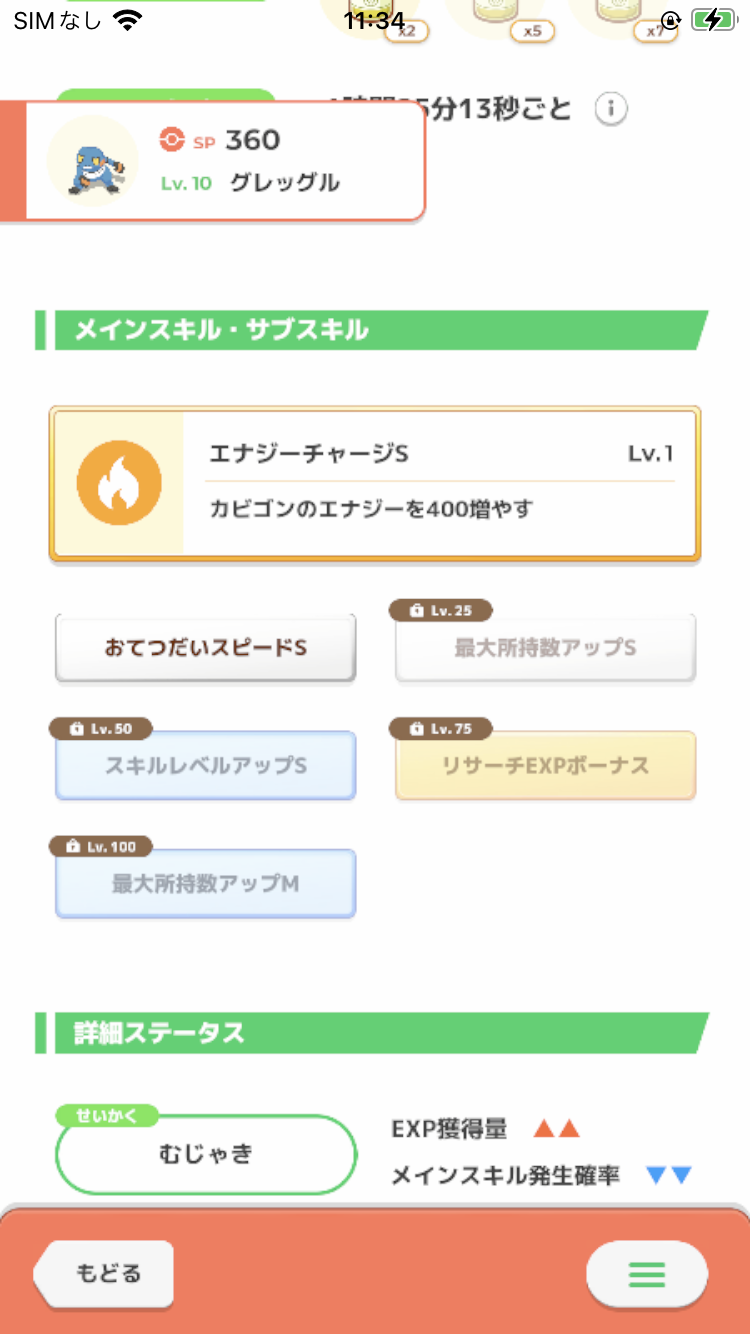Tap the info icon beside the timer

tap(611, 109)
